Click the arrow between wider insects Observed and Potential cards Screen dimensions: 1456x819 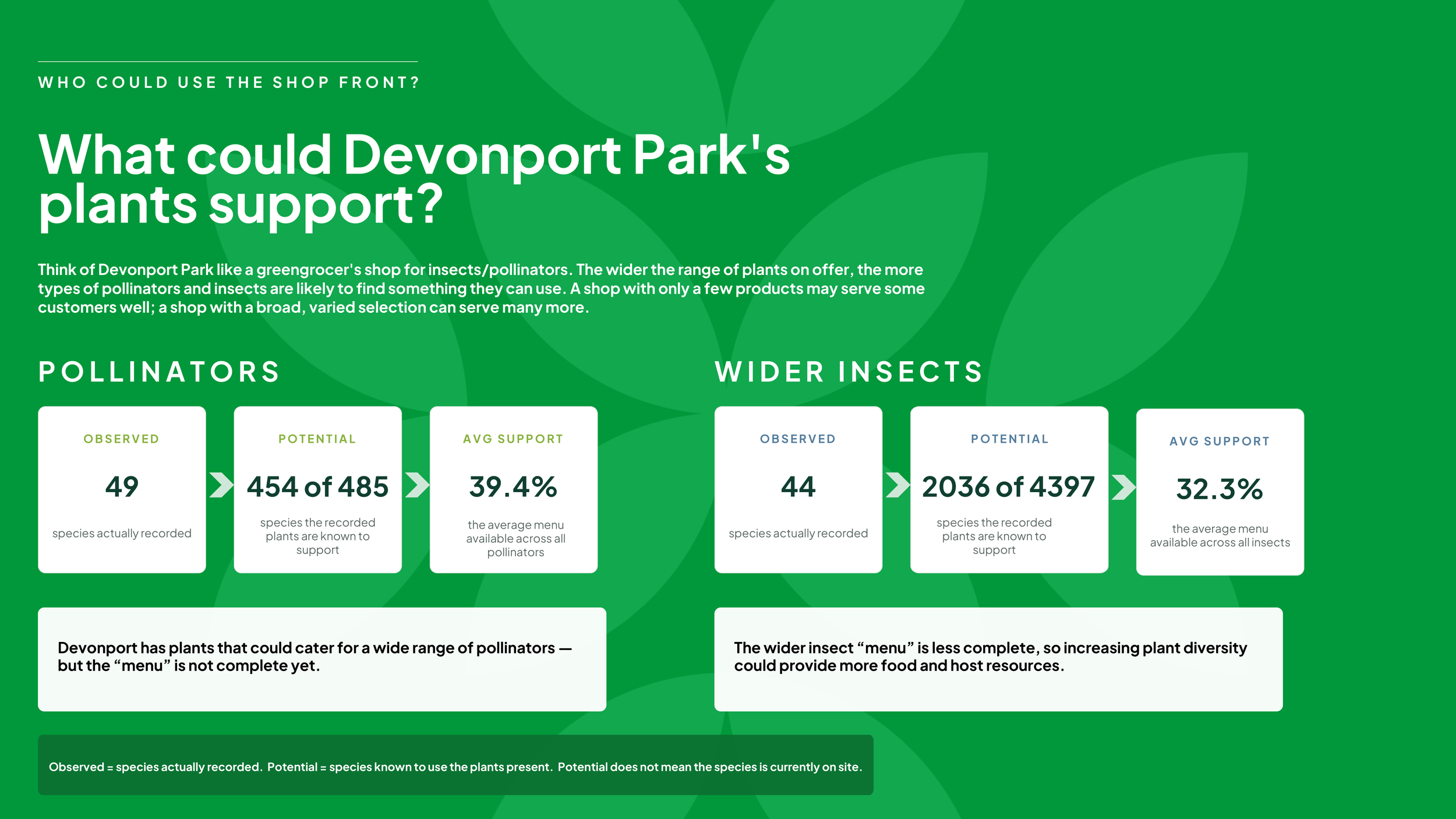click(897, 485)
